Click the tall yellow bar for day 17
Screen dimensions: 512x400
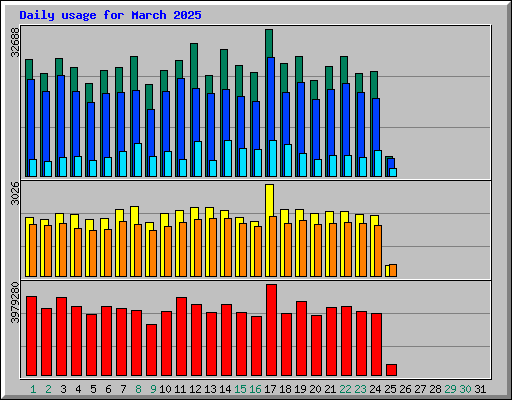pyautogui.click(x=269, y=200)
